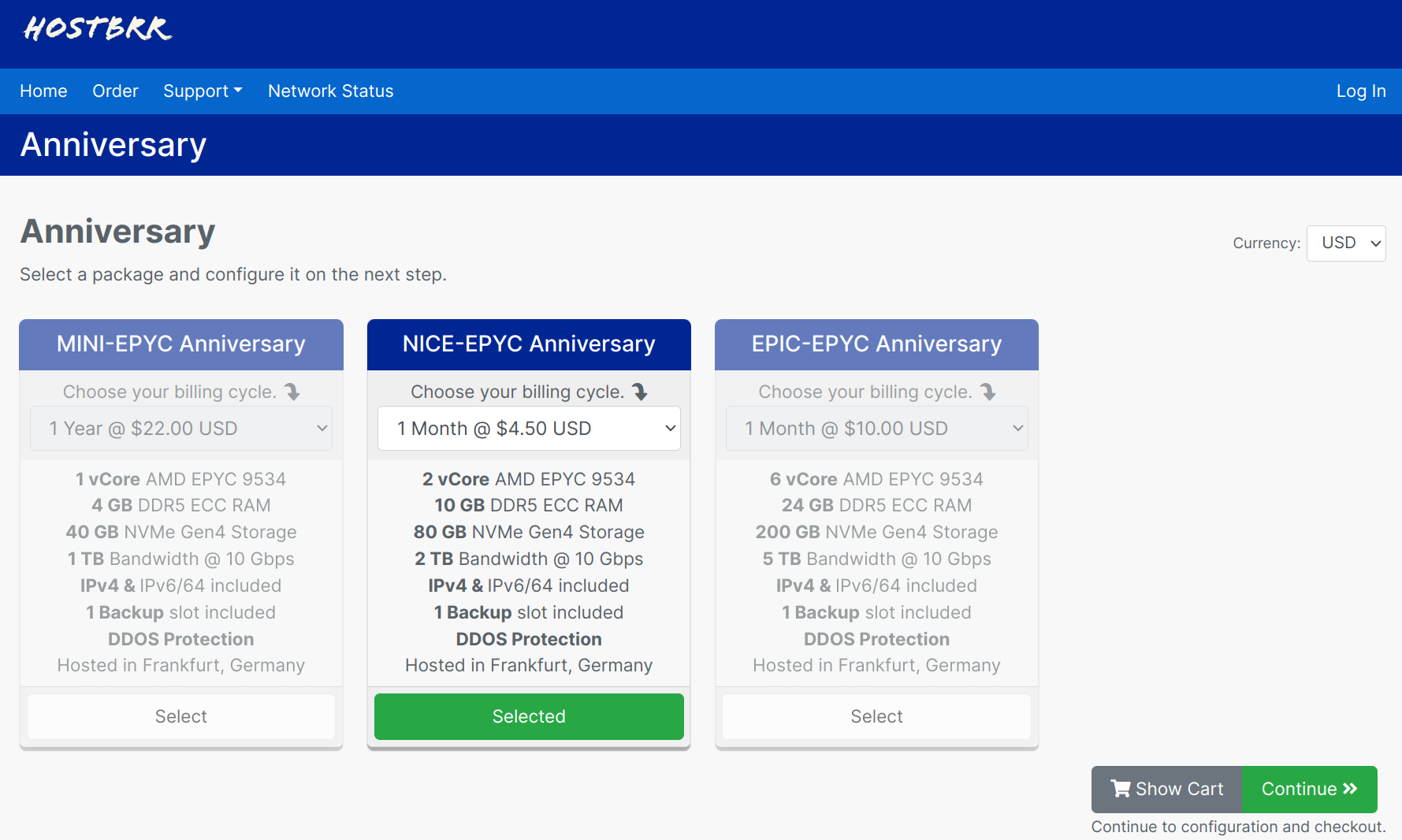Click the double-chevron icon on Continue

point(1351,789)
